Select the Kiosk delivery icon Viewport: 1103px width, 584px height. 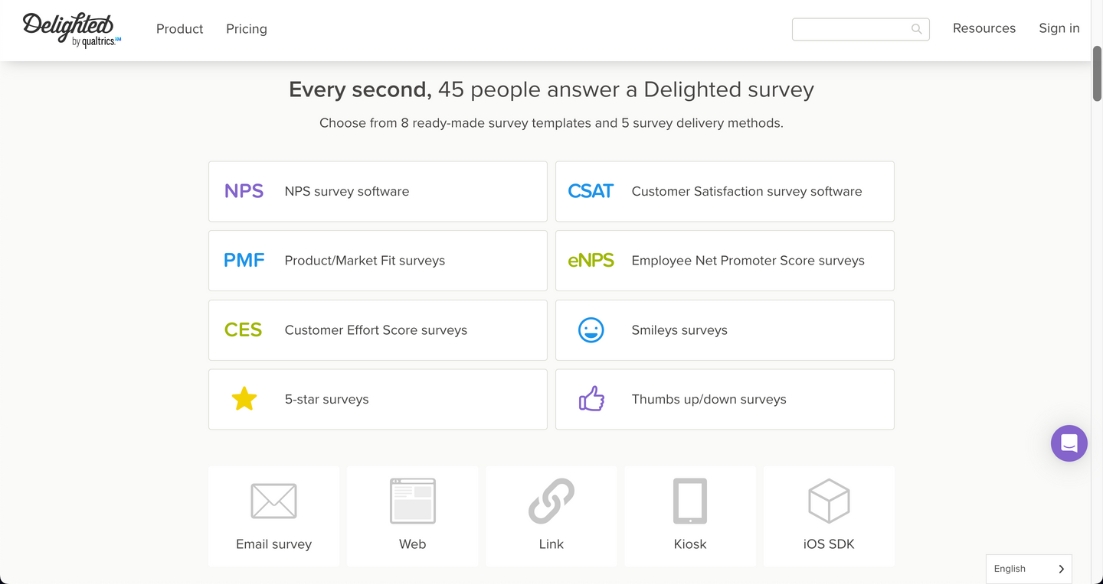(x=690, y=501)
